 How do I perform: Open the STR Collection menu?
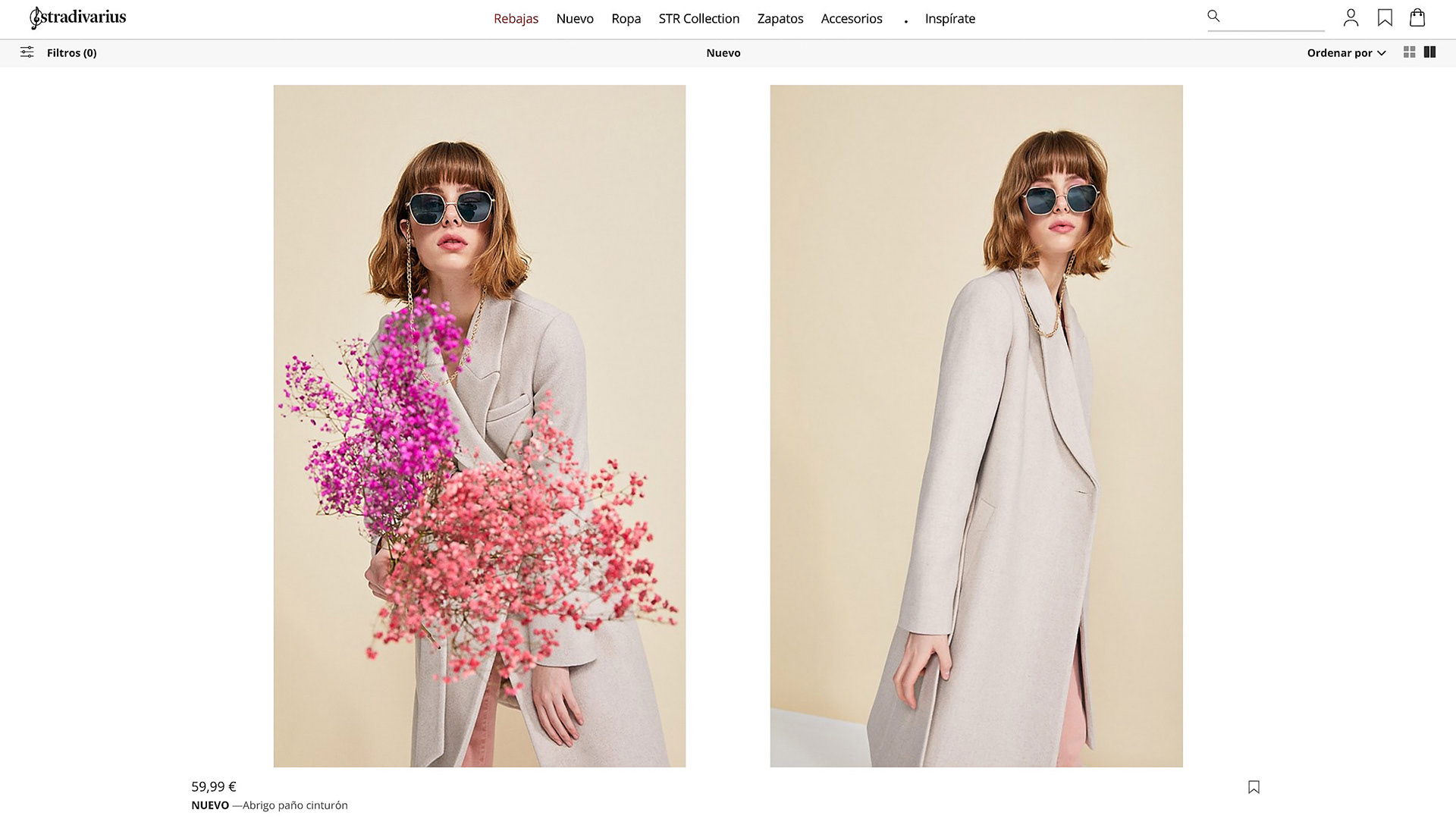(698, 19)
